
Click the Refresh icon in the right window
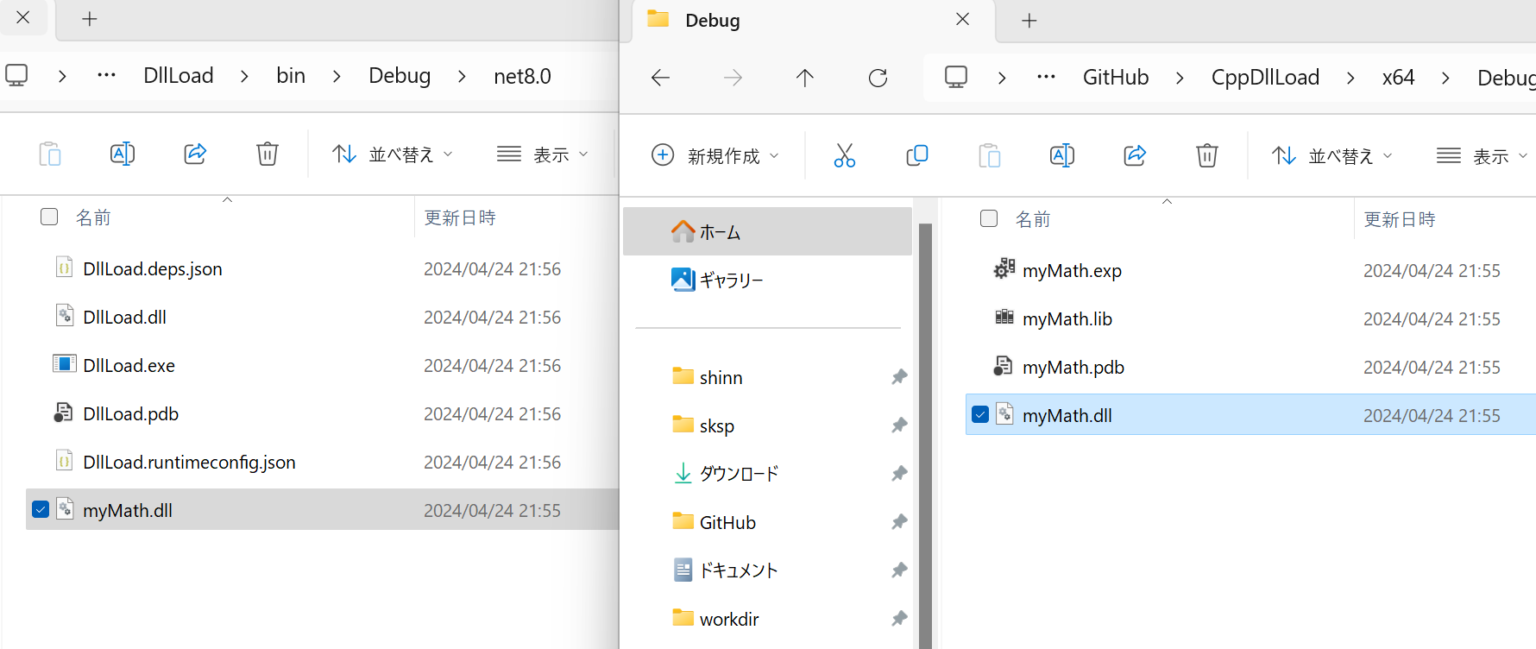877,77
